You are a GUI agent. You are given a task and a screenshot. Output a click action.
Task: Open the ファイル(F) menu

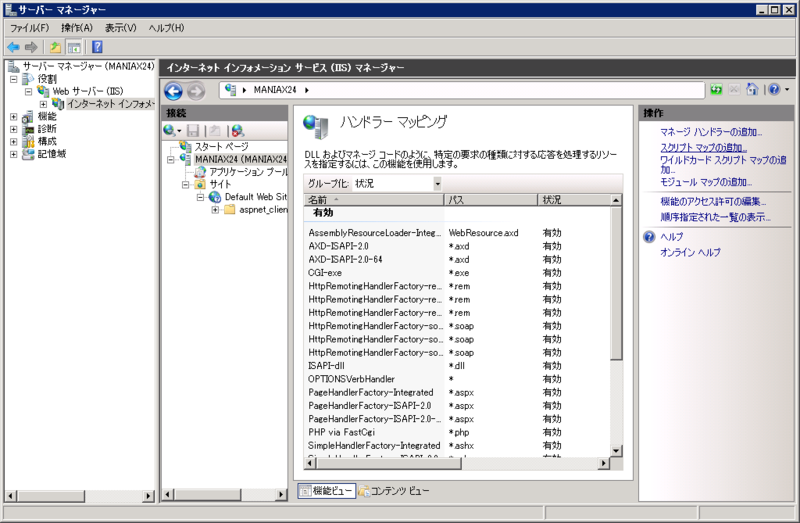click(x=30, y=28)
